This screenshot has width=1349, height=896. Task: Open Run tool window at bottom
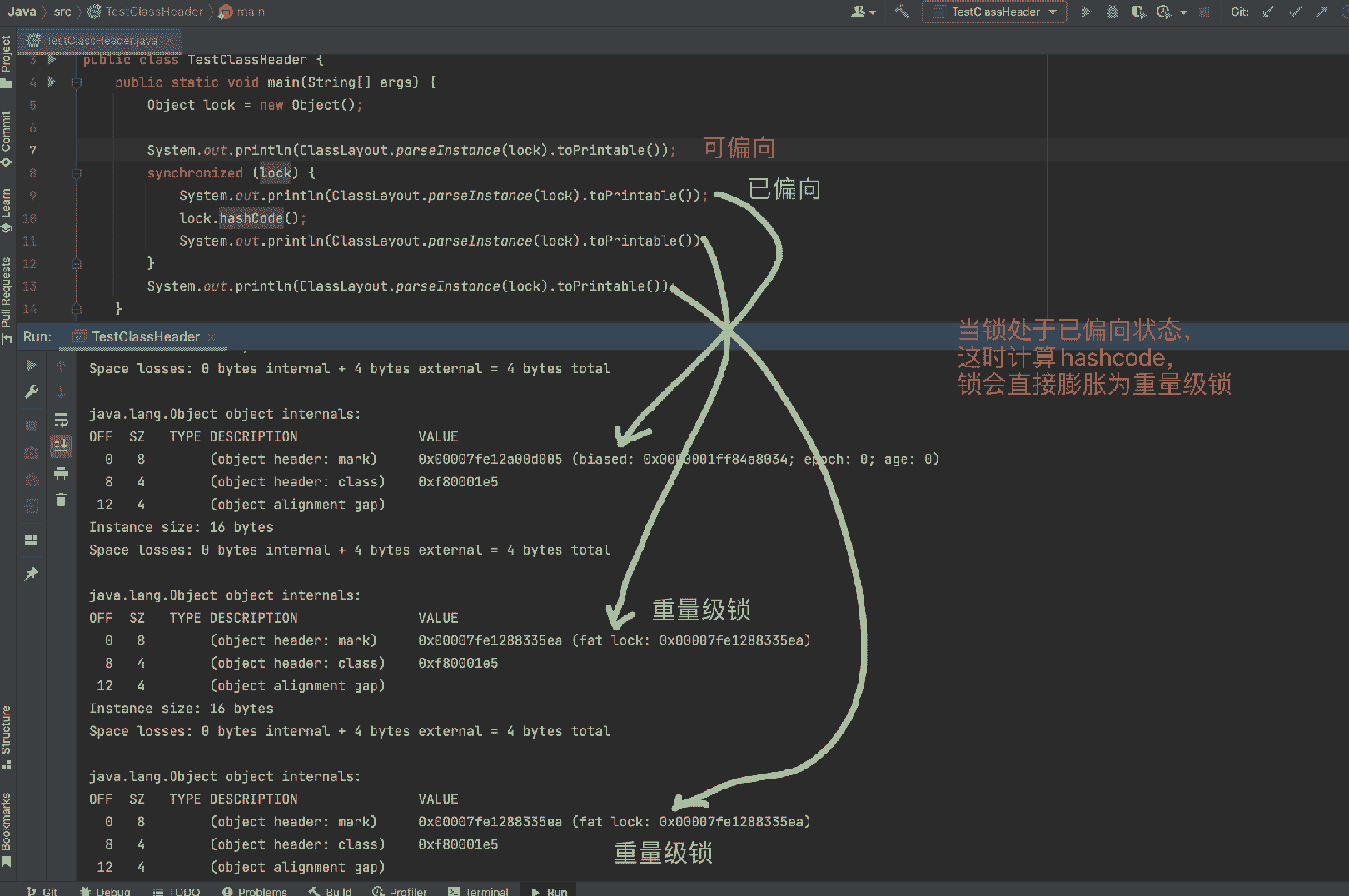pyautogui.click(x=549, y=890)
